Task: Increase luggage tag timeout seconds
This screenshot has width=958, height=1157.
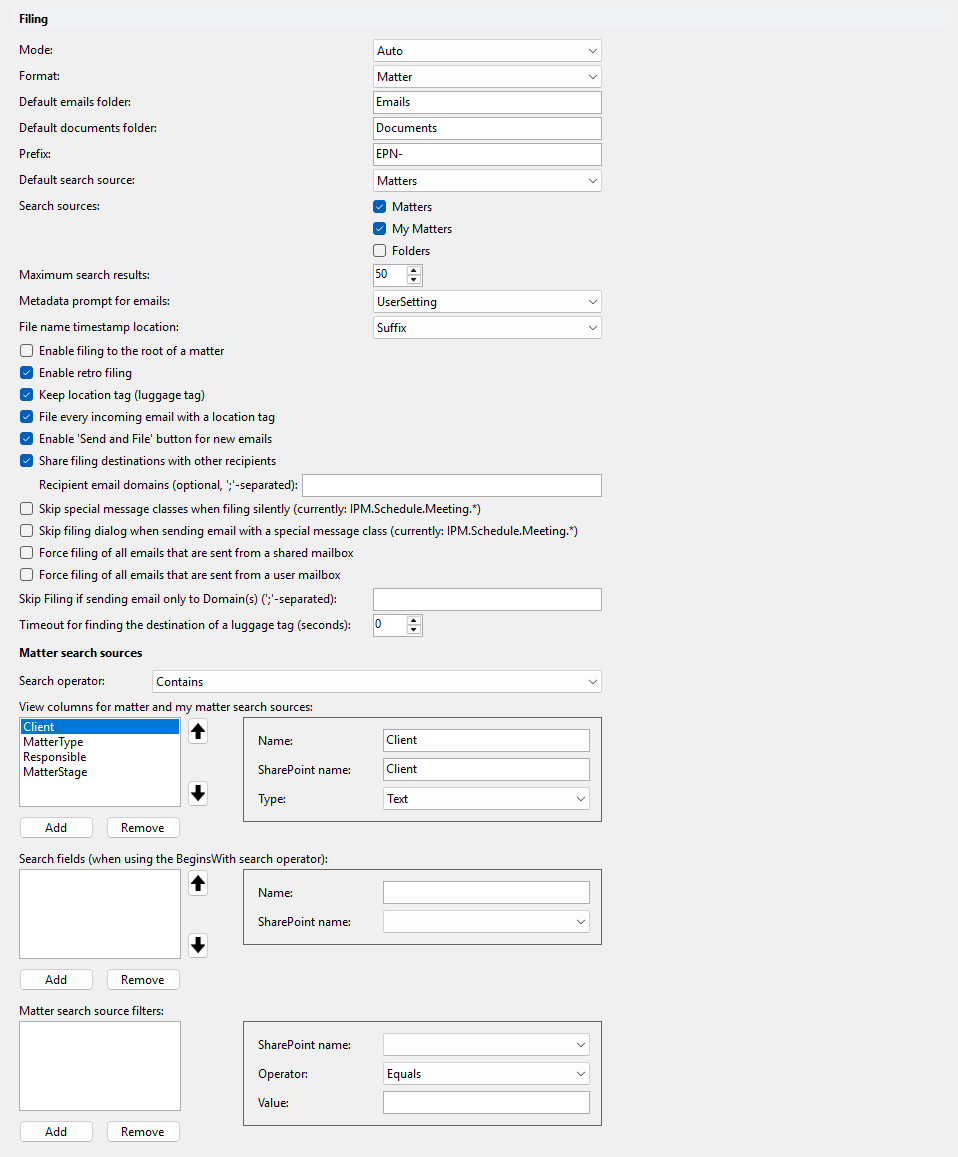Action: tap(414, 621)
